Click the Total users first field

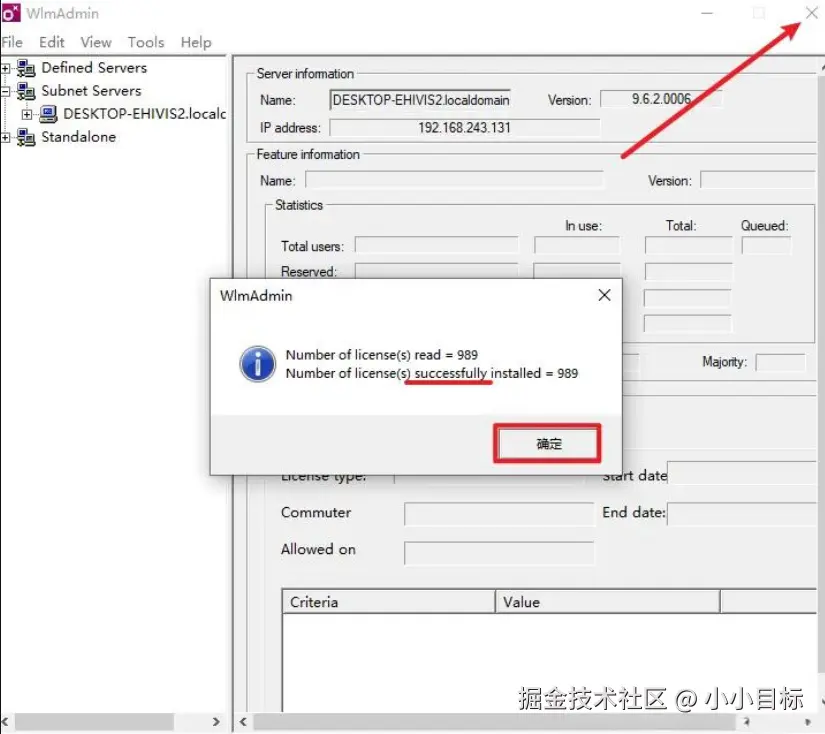(x=437, y=245)
